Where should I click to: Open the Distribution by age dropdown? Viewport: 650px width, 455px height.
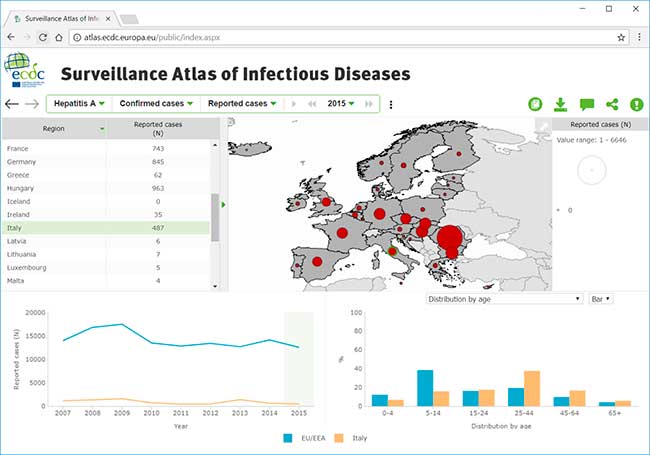pos(504,299)
